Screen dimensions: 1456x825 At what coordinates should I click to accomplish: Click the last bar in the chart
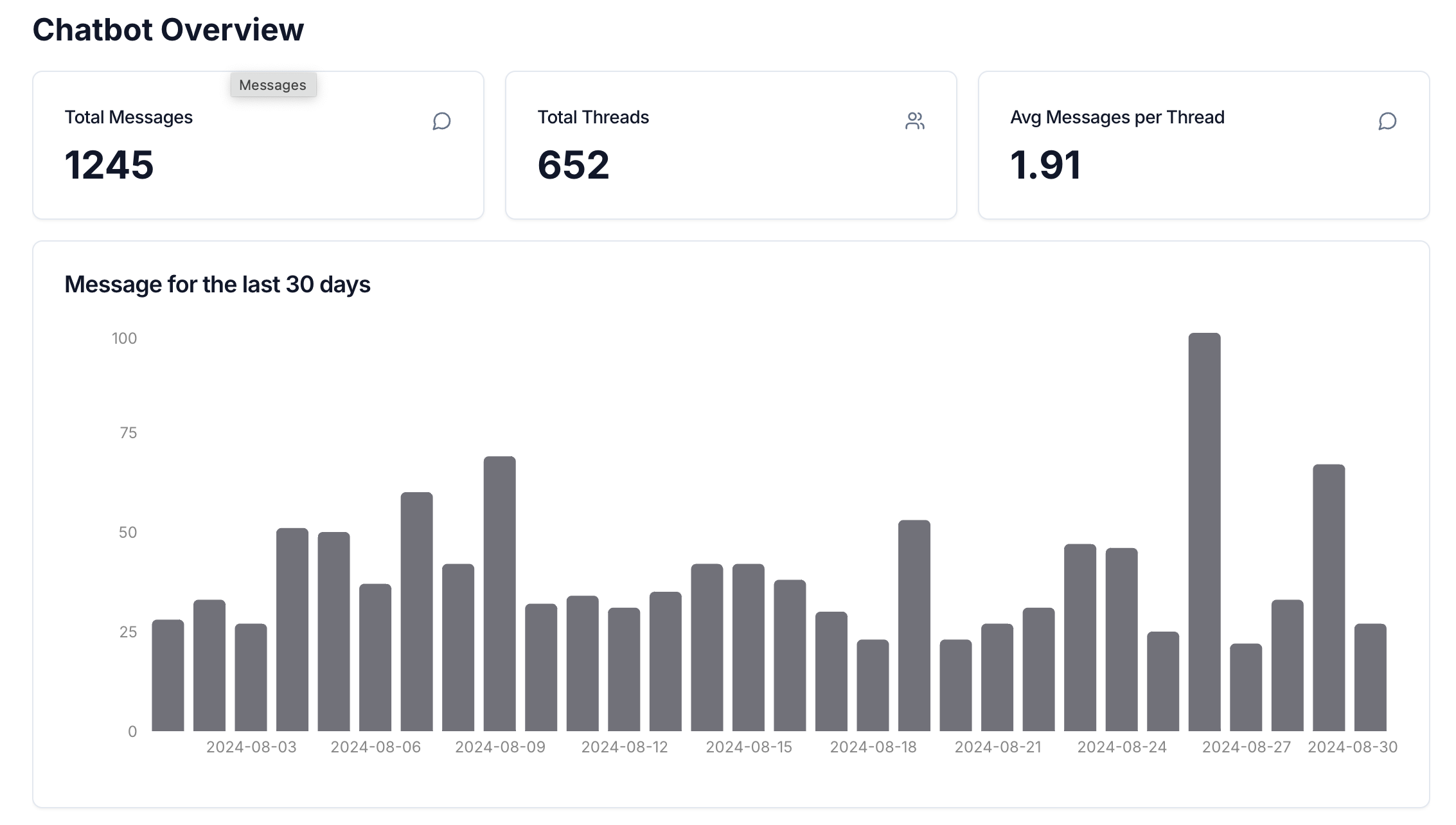pyautogui.click(x=1370, y=677)
